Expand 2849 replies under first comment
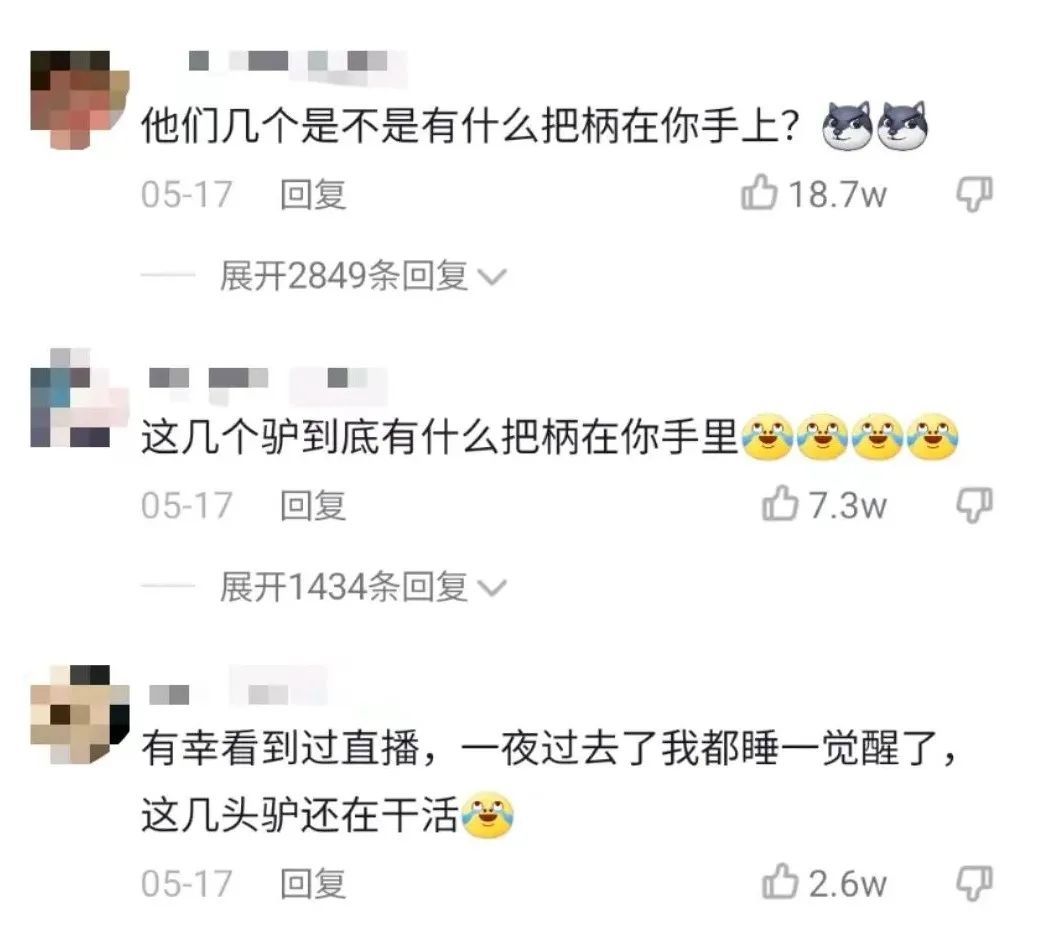Screen dimensions: 1047x933 pyautogui.click(x=344, y=276)
